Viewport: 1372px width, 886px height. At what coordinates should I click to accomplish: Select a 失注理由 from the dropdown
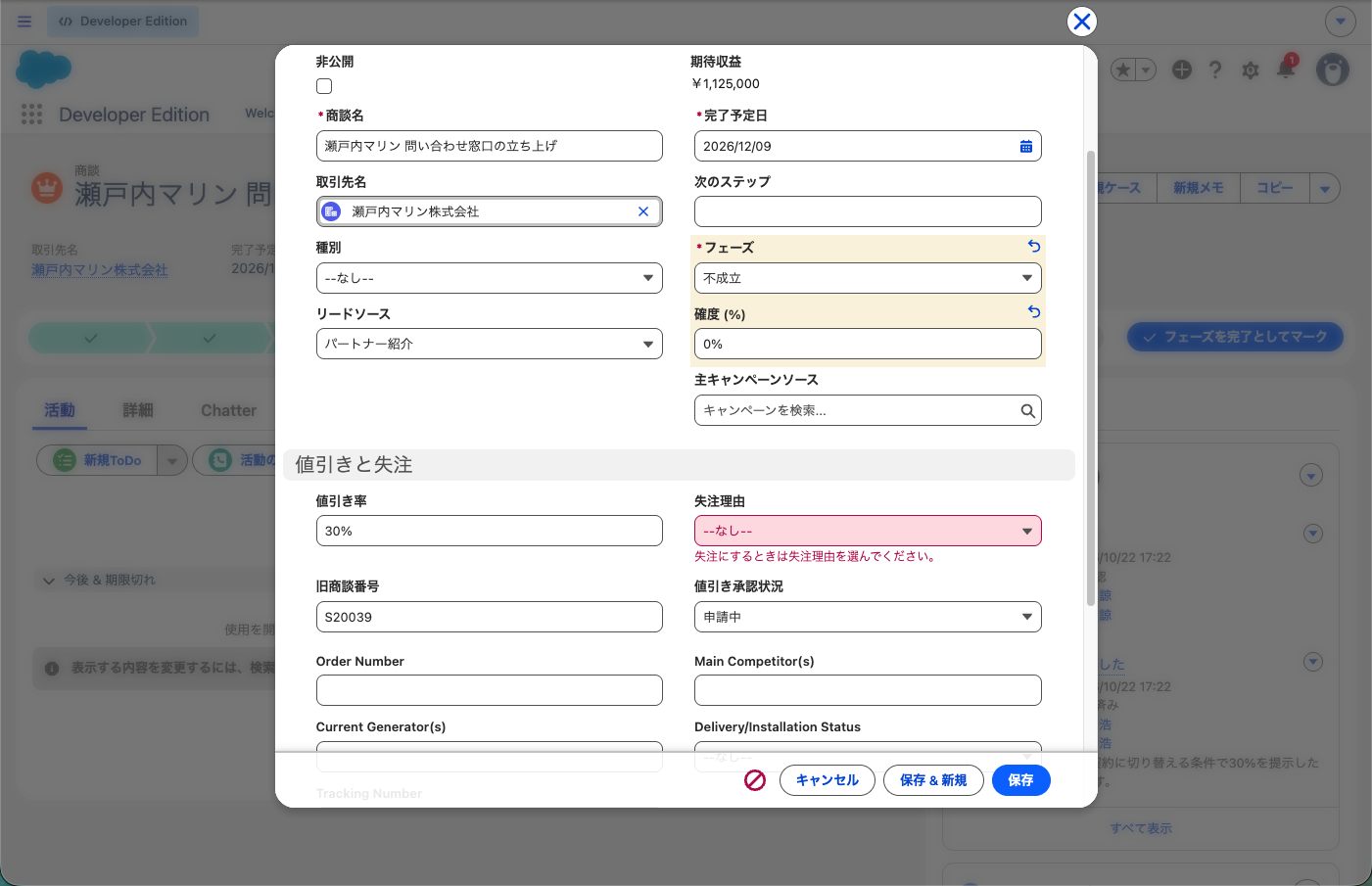coord(868,531)
